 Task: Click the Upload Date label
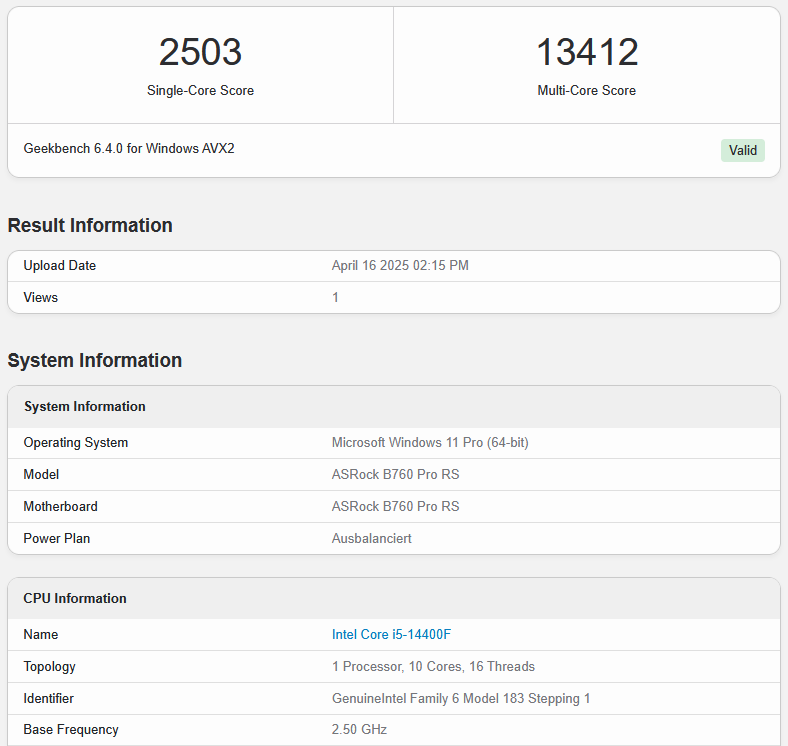point(59,265)
